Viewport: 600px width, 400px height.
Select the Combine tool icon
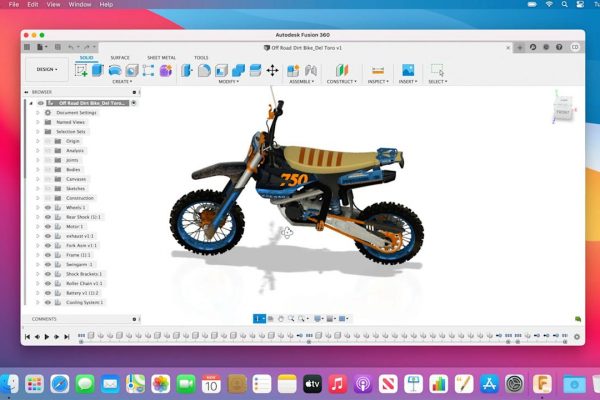pyautogui.click(x=238, y=70)
